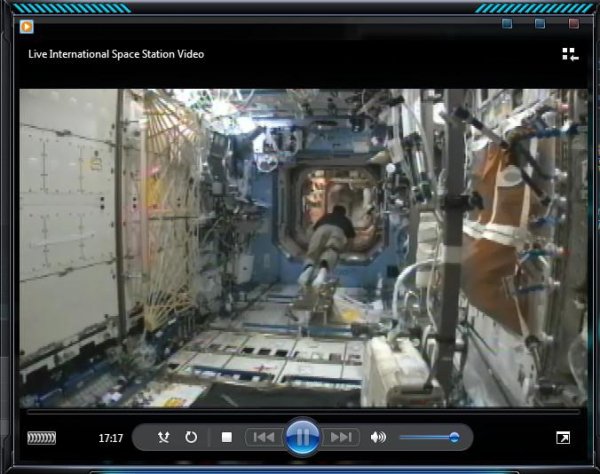Toggle shuffle mode on
This screenshot has height=474, width=600.
coord(164,437)
